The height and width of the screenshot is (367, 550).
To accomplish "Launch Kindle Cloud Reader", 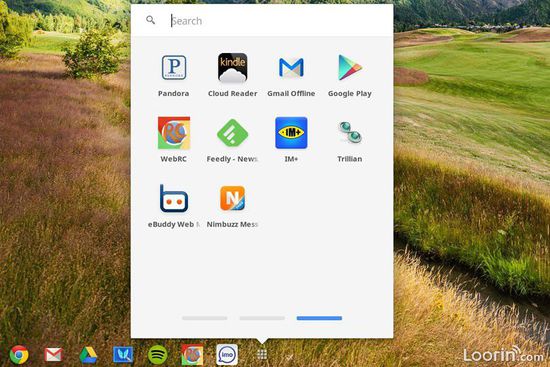I will [x=232, y=68].
